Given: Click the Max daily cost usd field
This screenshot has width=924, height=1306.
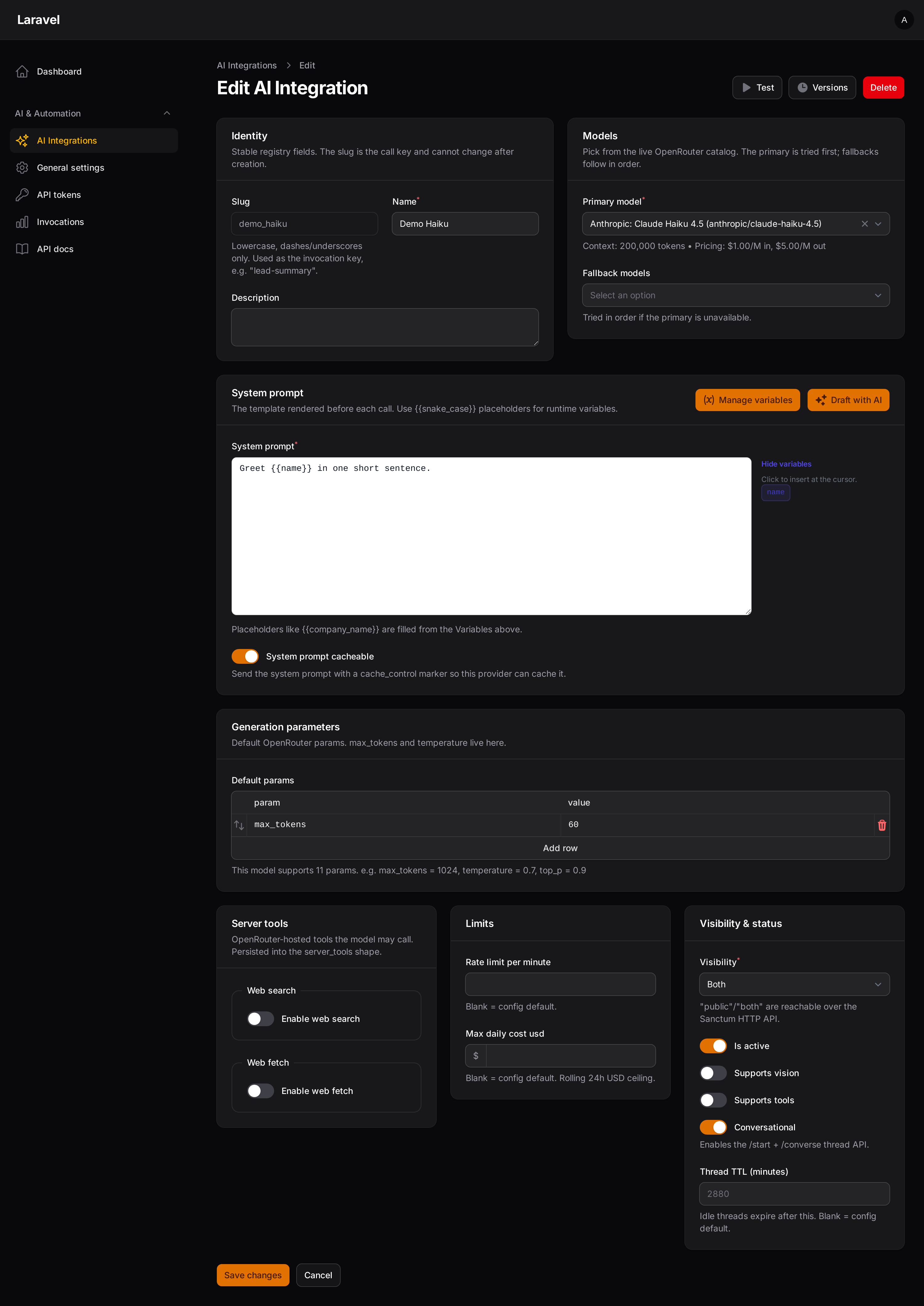Looking at the screenshot, I should 571,1055.
